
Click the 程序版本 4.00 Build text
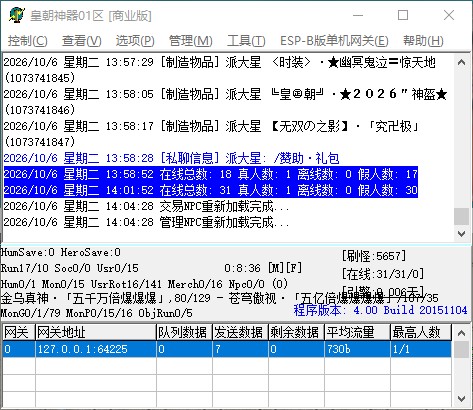click(380, 310)
